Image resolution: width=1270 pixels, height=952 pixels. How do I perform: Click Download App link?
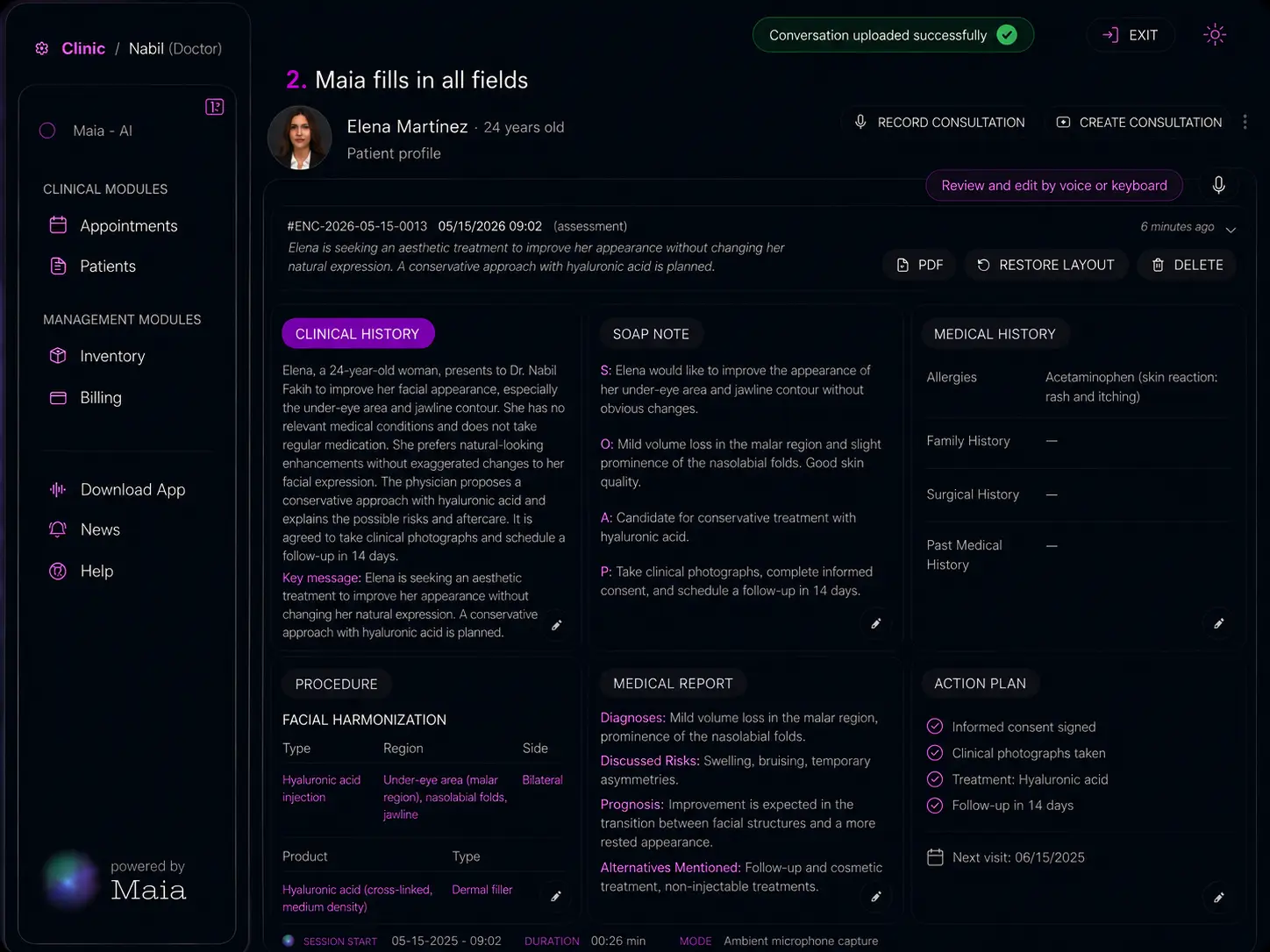click(132, 490)
